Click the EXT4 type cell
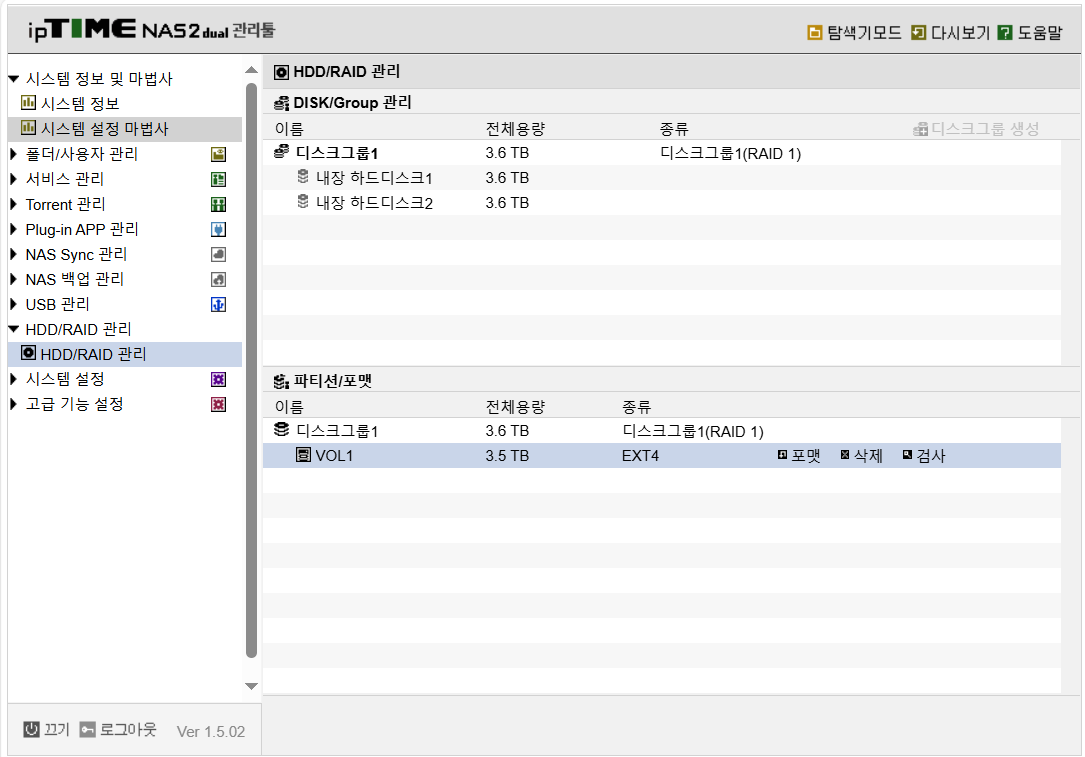The height and width of the screenshot is (757, 1085). 640,456
